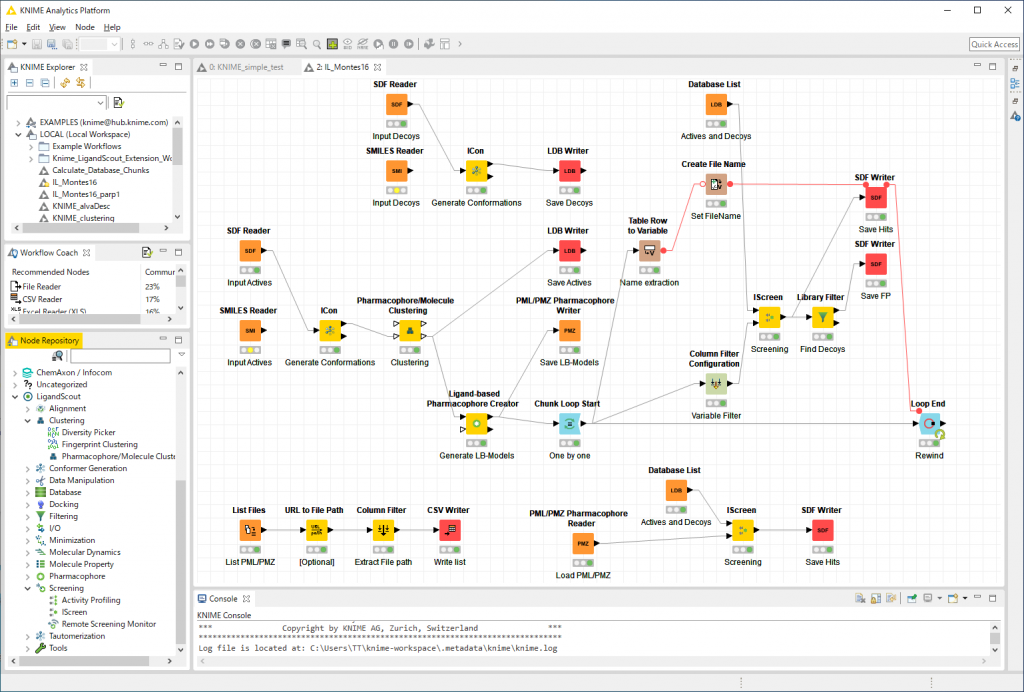Select the Column Filter Configuration node
1024x692 pixels.
(716, 384)
